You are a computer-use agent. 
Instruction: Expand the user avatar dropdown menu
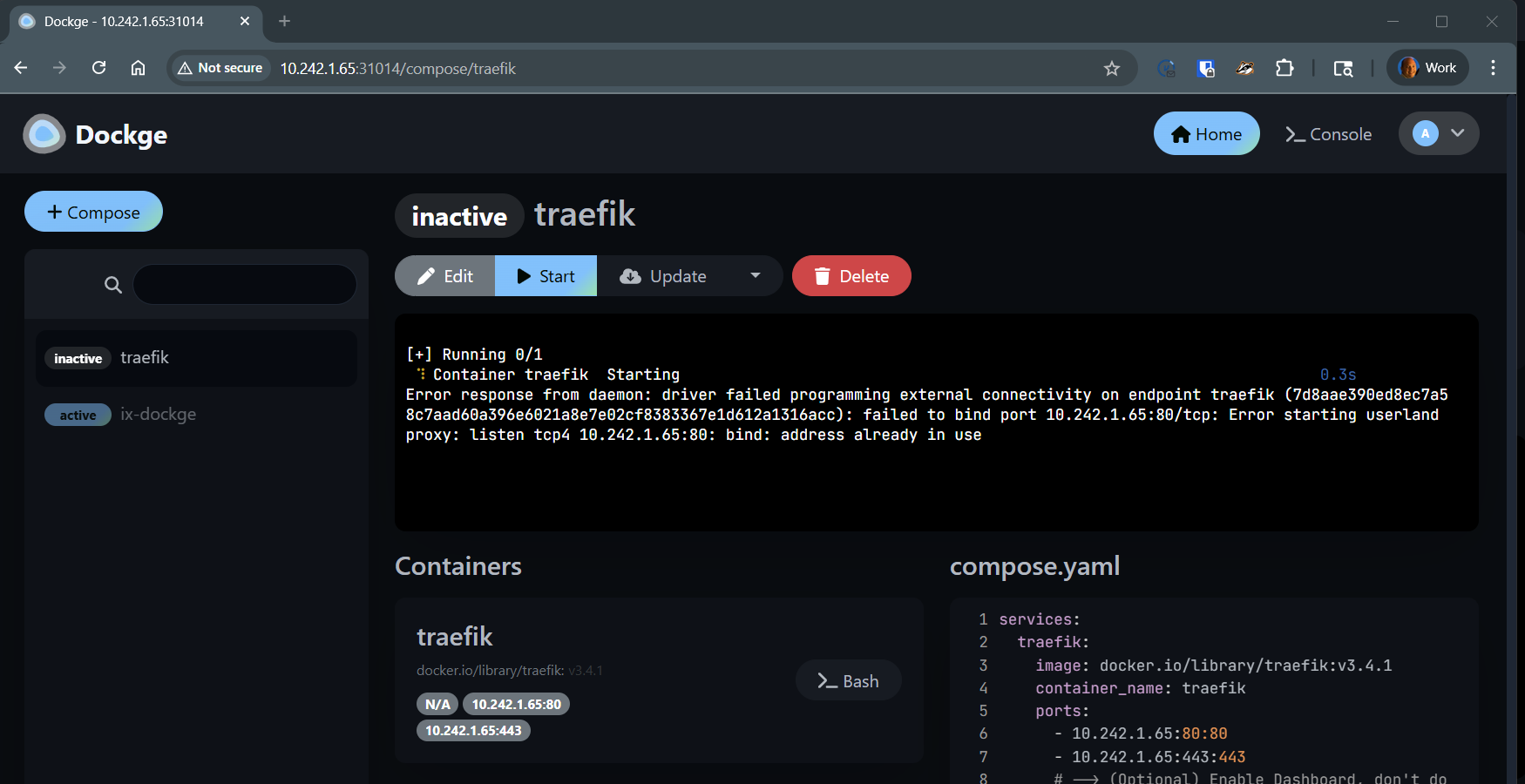[1439, 134]
